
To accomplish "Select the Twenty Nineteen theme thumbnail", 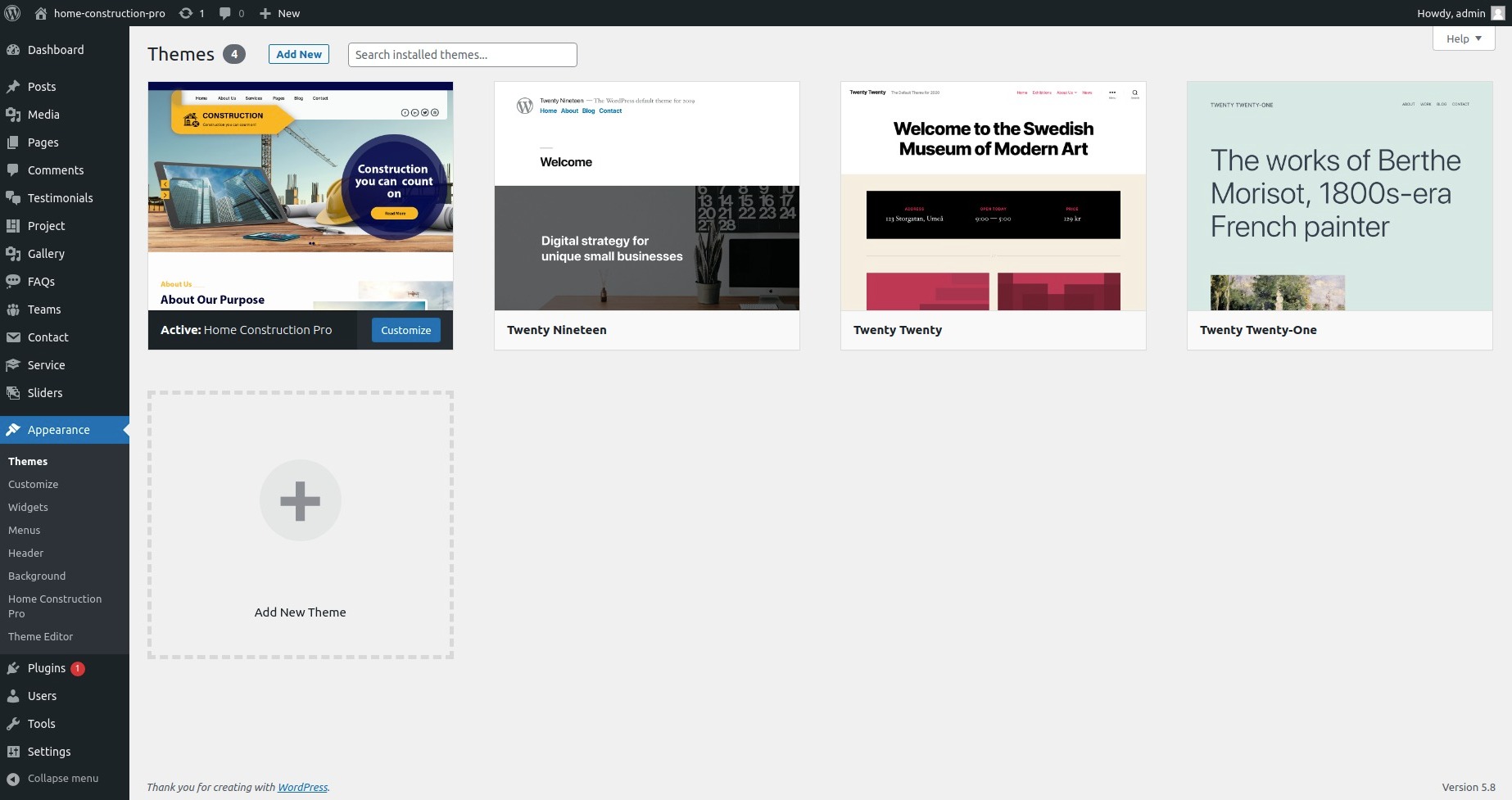I will click(x=647, y=196).
